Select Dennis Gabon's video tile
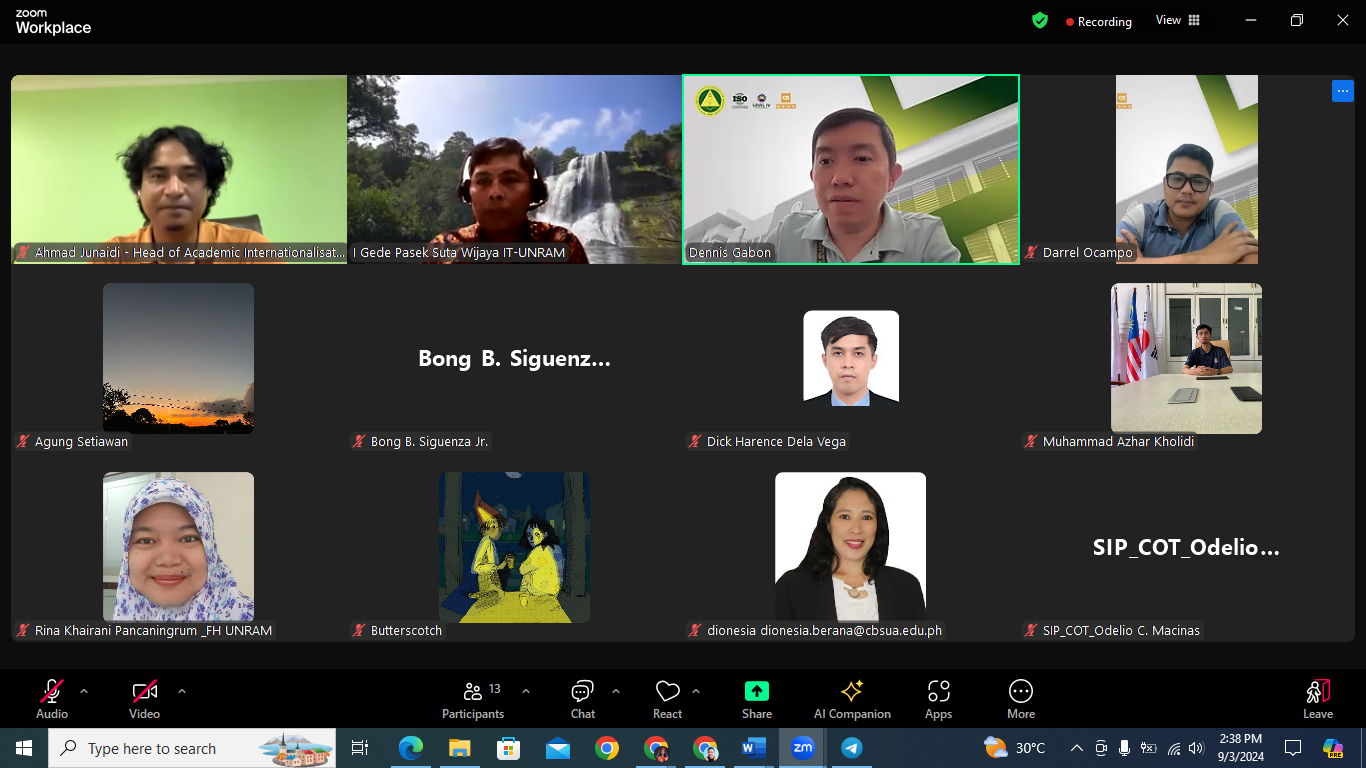This screenshot has width=1366, height=768. tap(850, 169)
